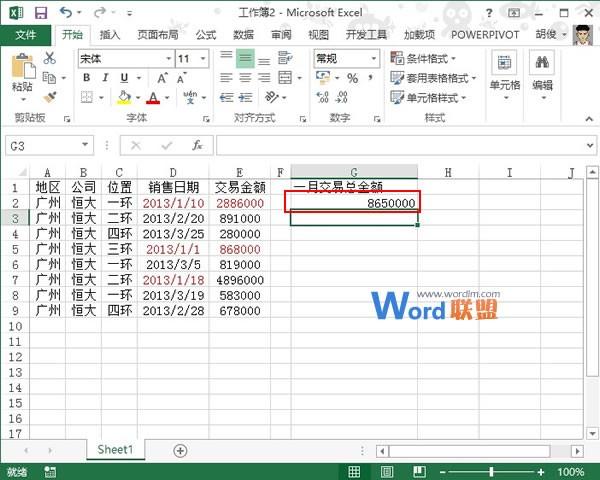Switch to the 公式 Formulas tab
Screen dimensions: 600x480
point(206,35)
